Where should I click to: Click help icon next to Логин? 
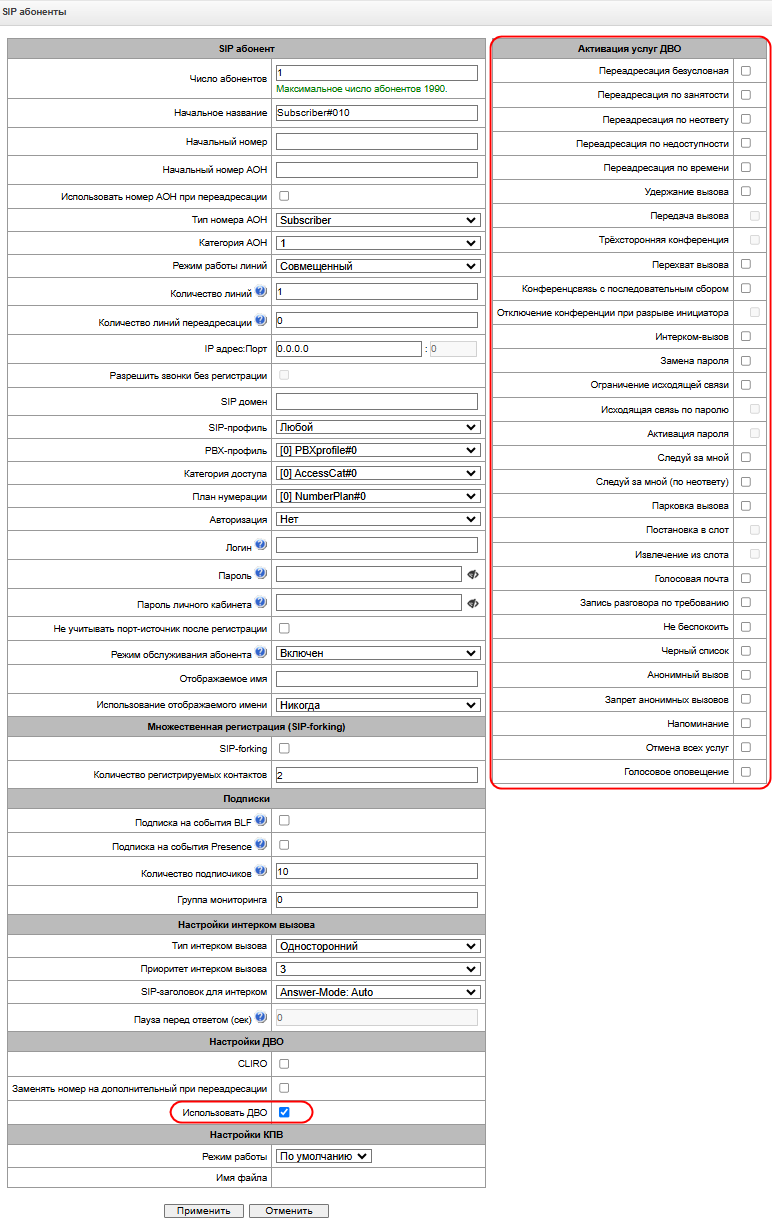tap(261, 545)
